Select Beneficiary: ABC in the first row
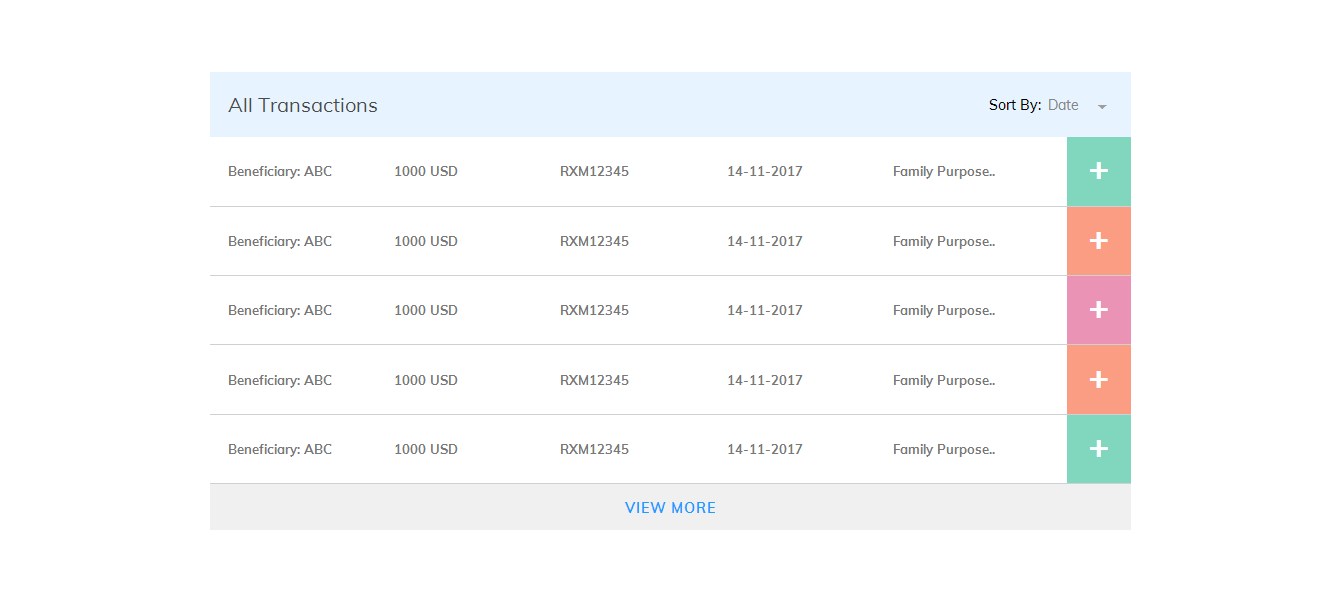This screenshot has width=1329, height=596. click(x=280, y=171)
